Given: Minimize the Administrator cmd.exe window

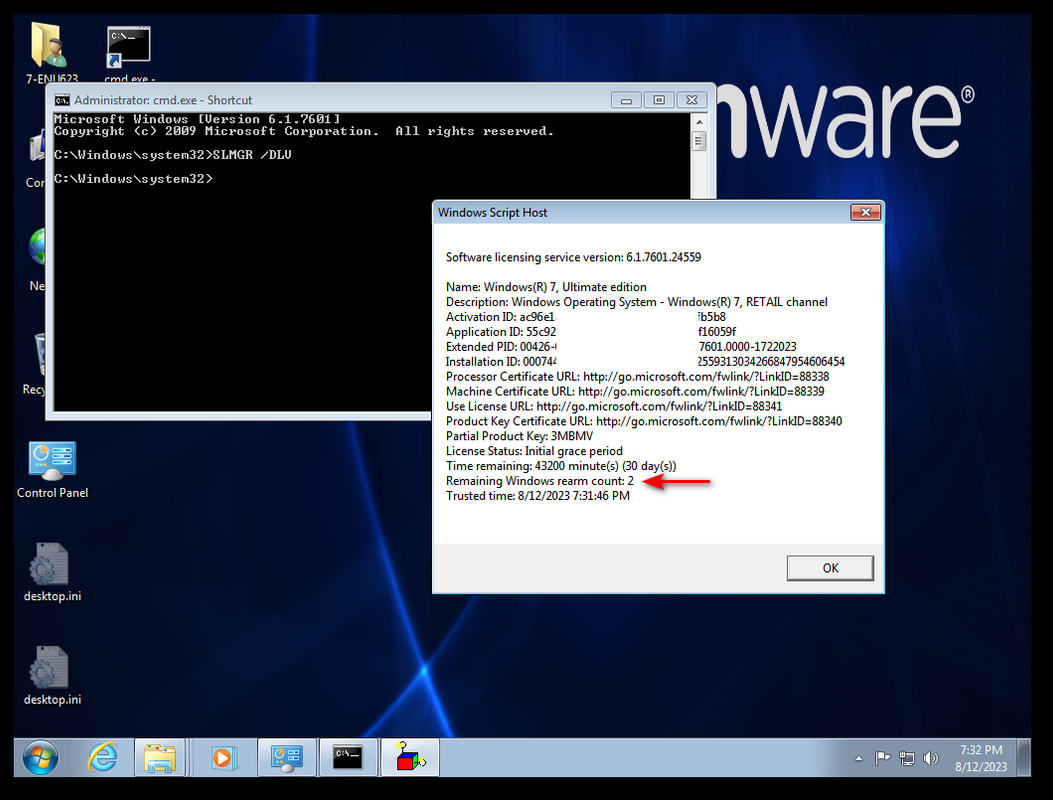Looking at the screenshot, I should coord(626,100).
